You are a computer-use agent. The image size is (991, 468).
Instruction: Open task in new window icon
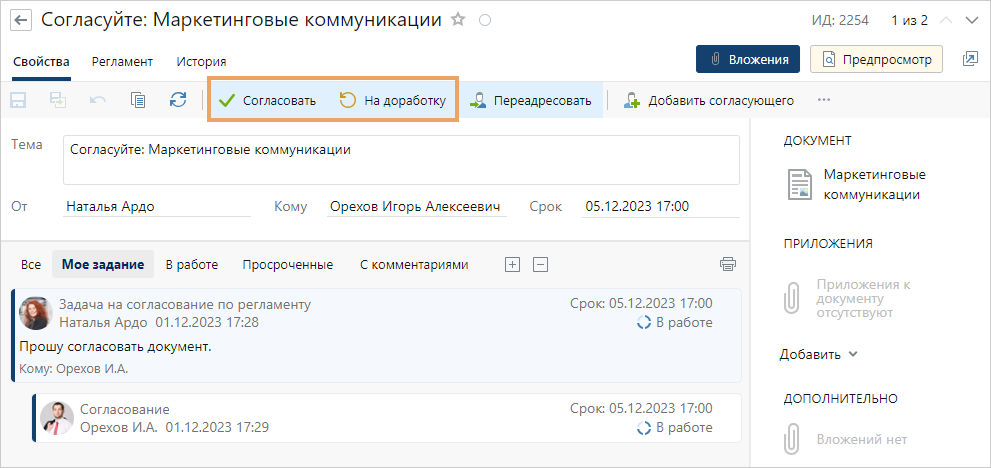(969, 60)
